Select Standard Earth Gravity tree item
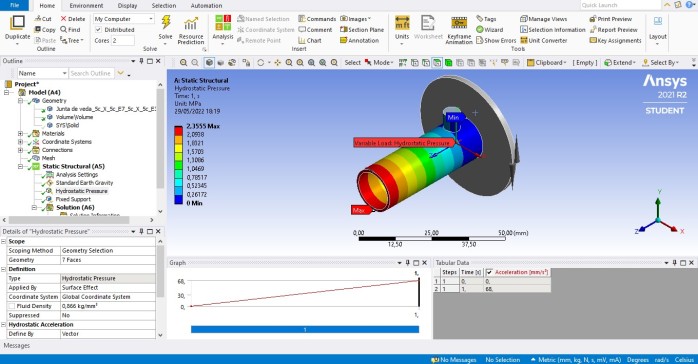 (x=84, y=183)
